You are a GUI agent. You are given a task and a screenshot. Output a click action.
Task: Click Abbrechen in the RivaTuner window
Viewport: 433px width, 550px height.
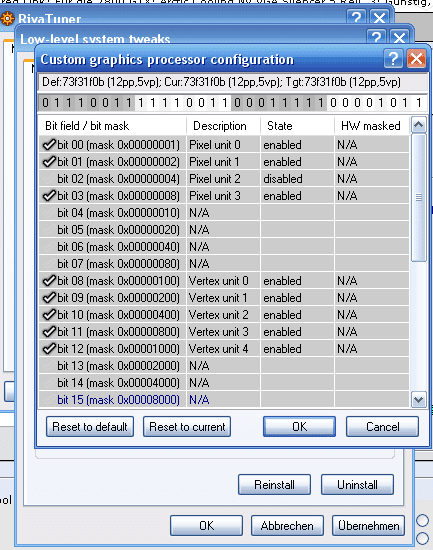pyautogui.click(x=287, y=525)
